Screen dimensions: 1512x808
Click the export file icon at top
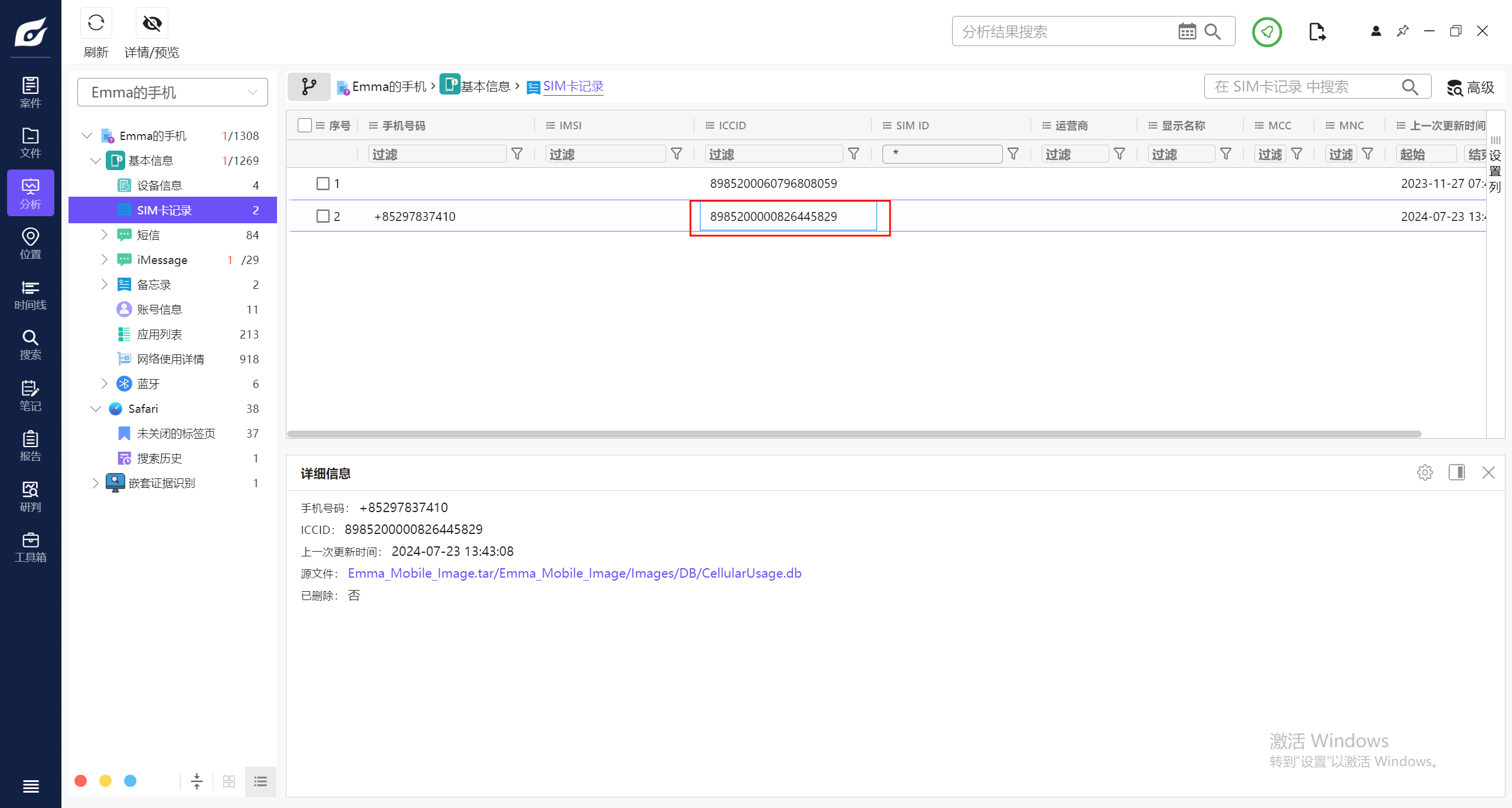coord(1317,32)
